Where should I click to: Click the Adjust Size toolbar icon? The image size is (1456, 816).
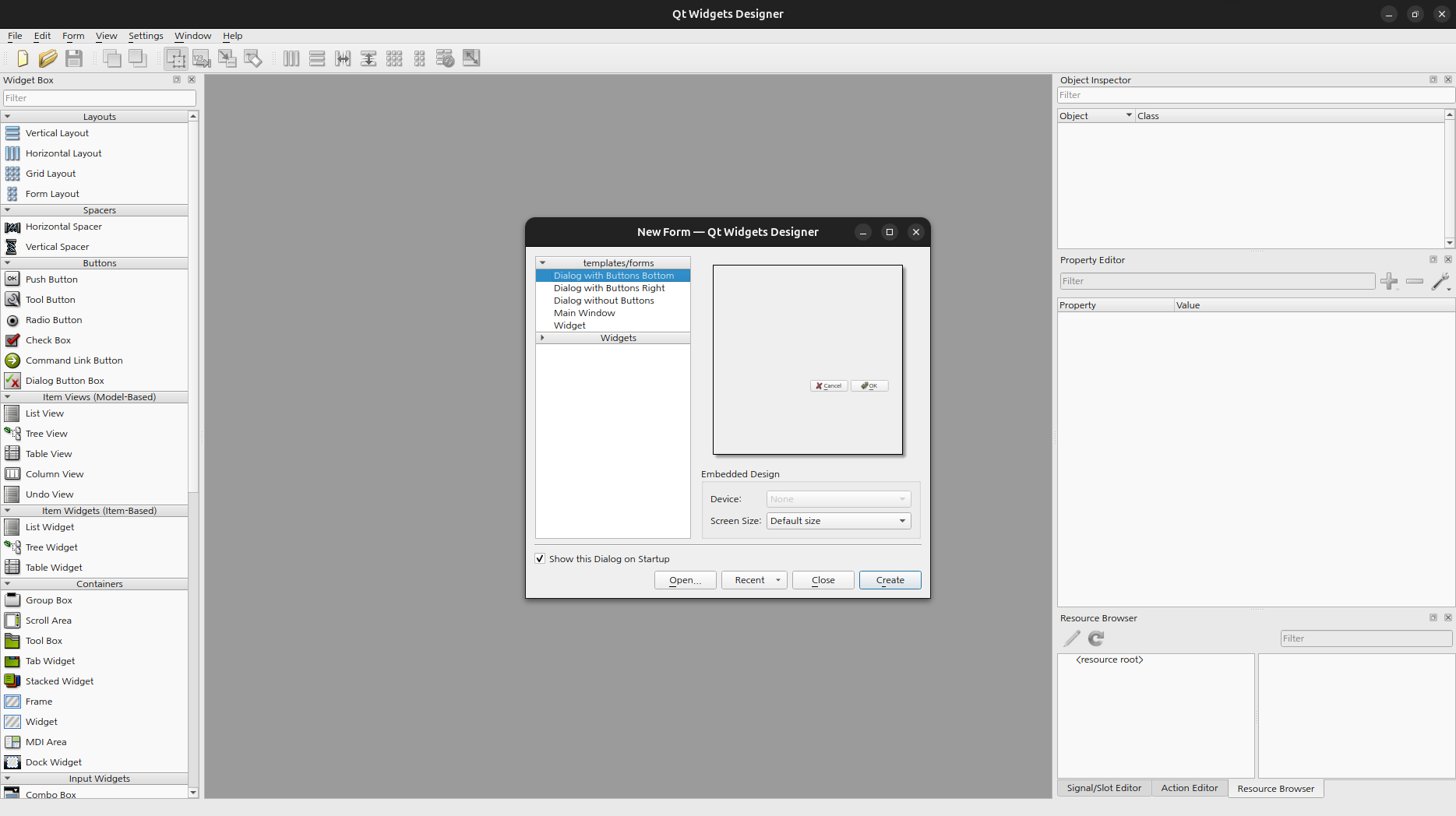tap(471, 58)
